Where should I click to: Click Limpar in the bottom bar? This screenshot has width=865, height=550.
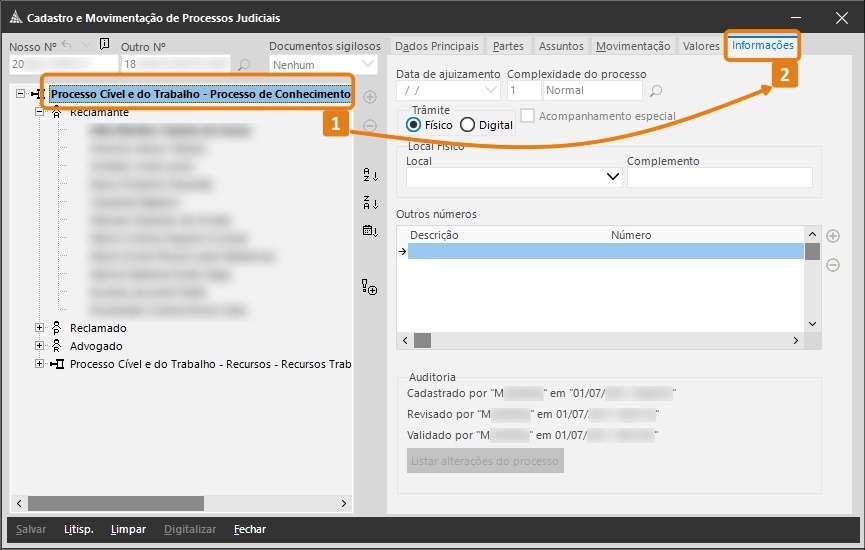coord(128,529)
